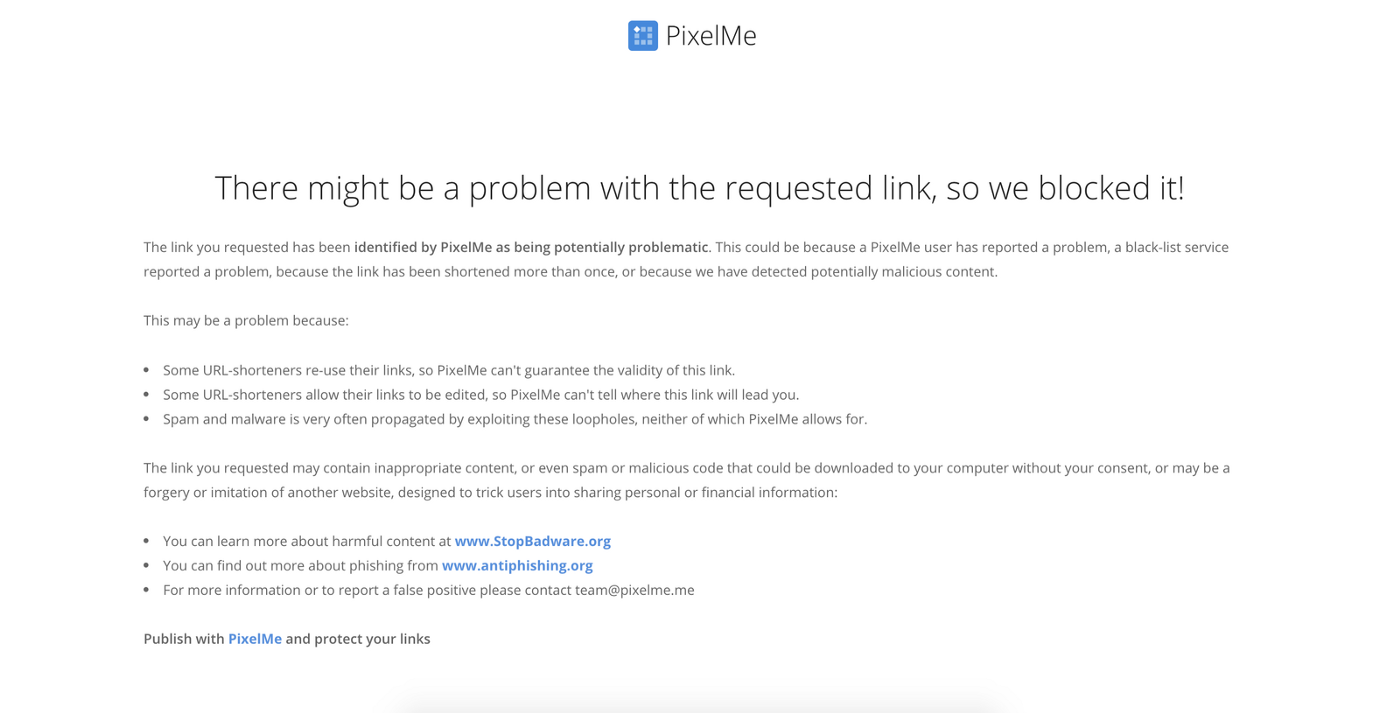Click the "This may be a problem because:" line
The image size is (1400, 713).
pos(246,321)
